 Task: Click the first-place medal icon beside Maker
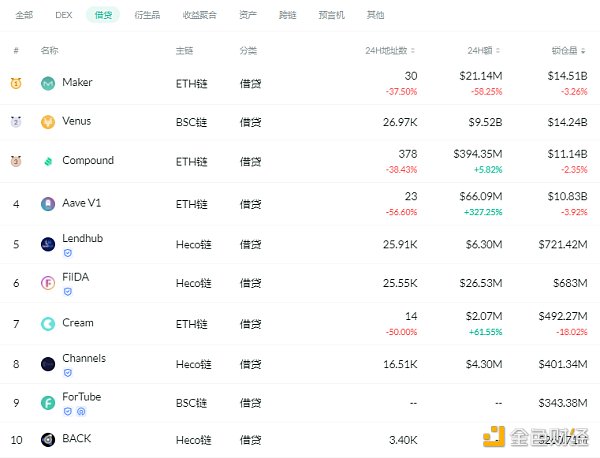coord(16,84)
